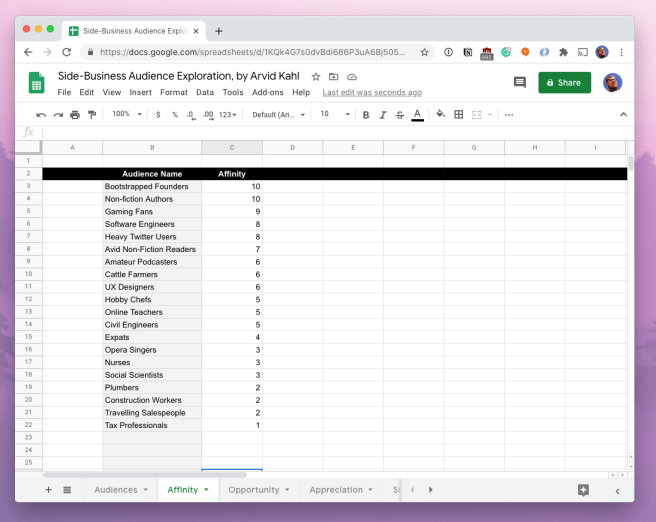The width and height of the screenshot is (656, 522).
Task: Add a new sheet with plus button
Action: coord(49,490)
